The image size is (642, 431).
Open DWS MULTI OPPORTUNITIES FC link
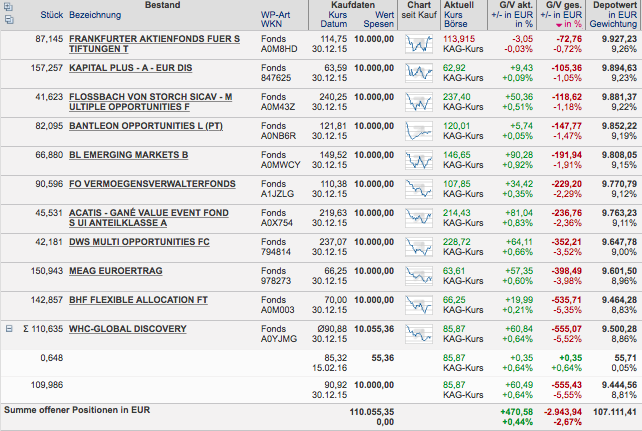click(x=139, y=242)
